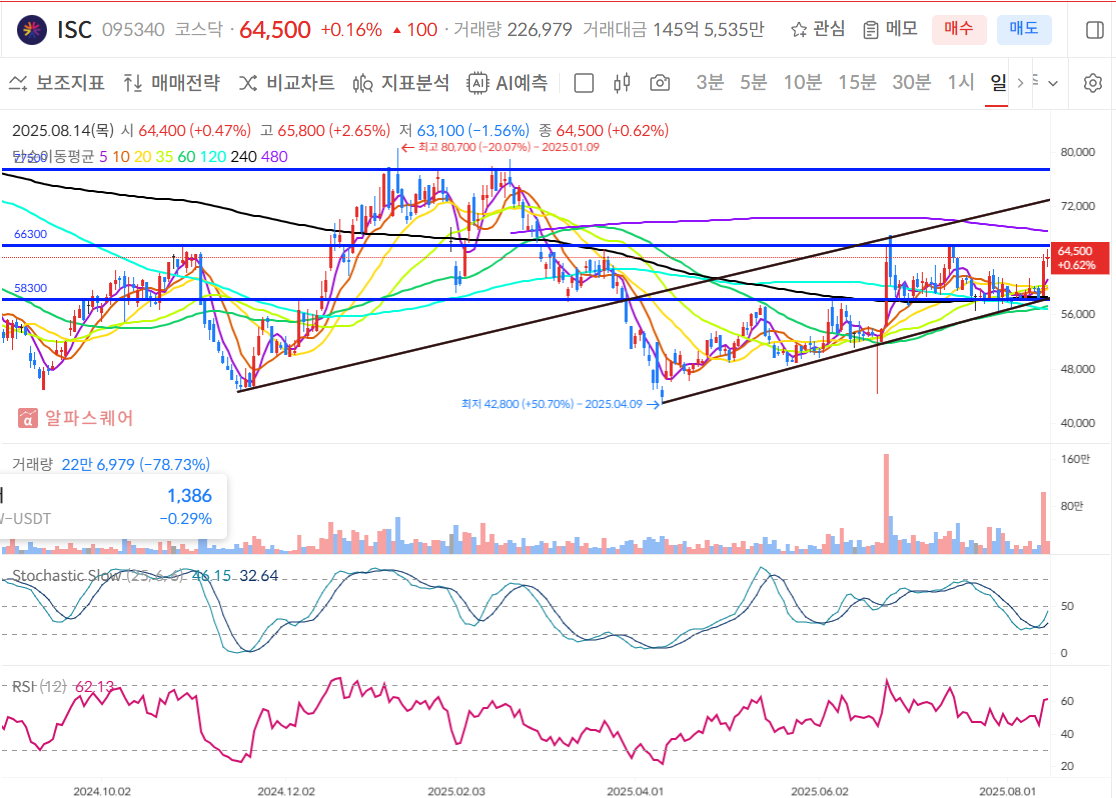The height and width of the screenshot is (798, 1116).
Task: Click the 매수 buy button
Action: point(959,29)
